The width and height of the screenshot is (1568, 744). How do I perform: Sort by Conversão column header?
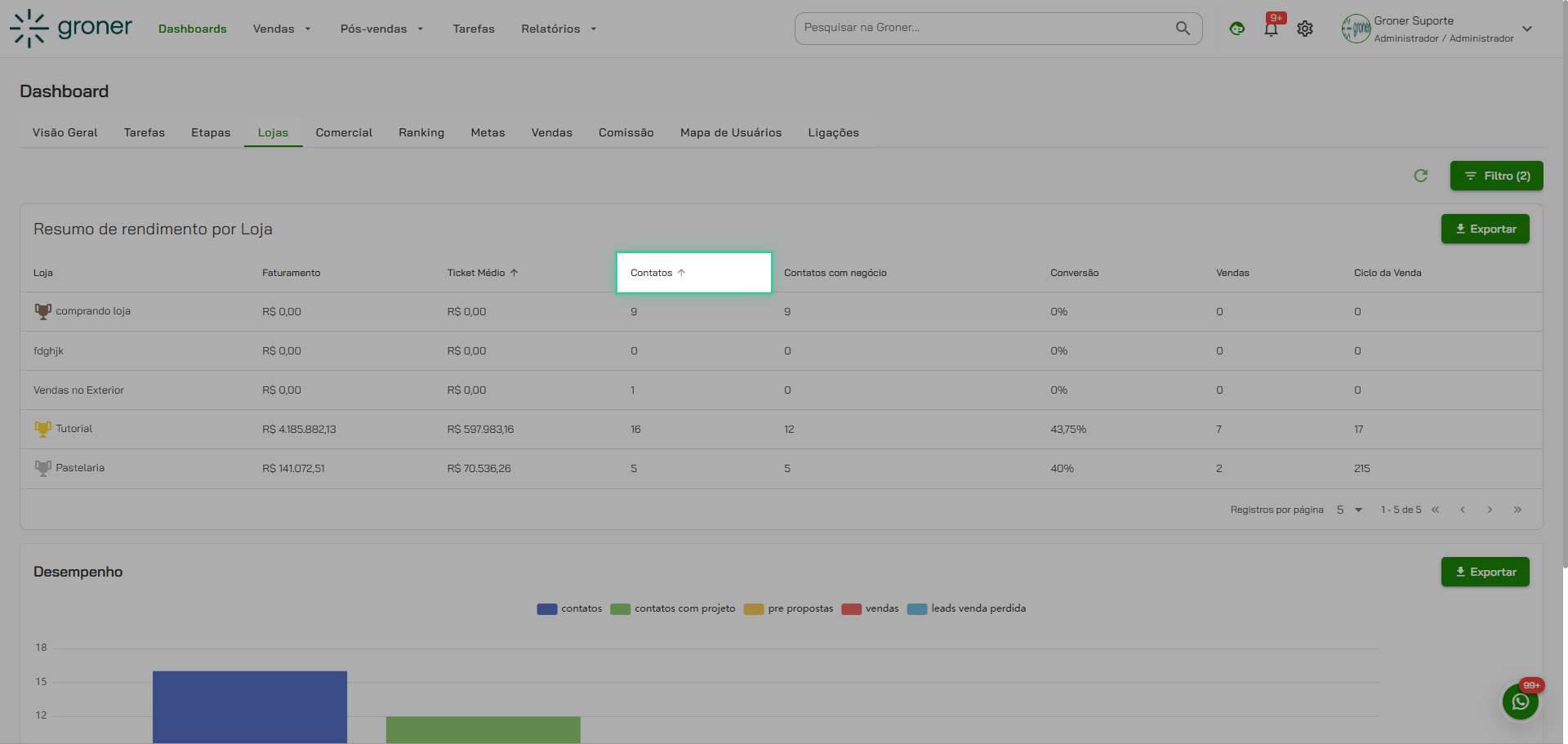pos(1074,273)
